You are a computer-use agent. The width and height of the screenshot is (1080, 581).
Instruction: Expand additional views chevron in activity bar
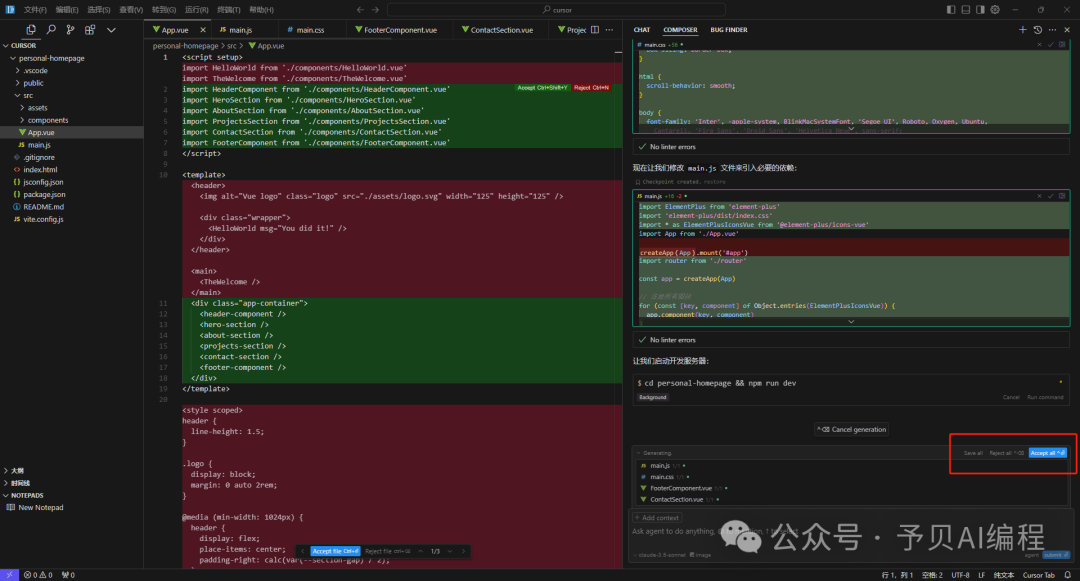click(x=111, y=30)
